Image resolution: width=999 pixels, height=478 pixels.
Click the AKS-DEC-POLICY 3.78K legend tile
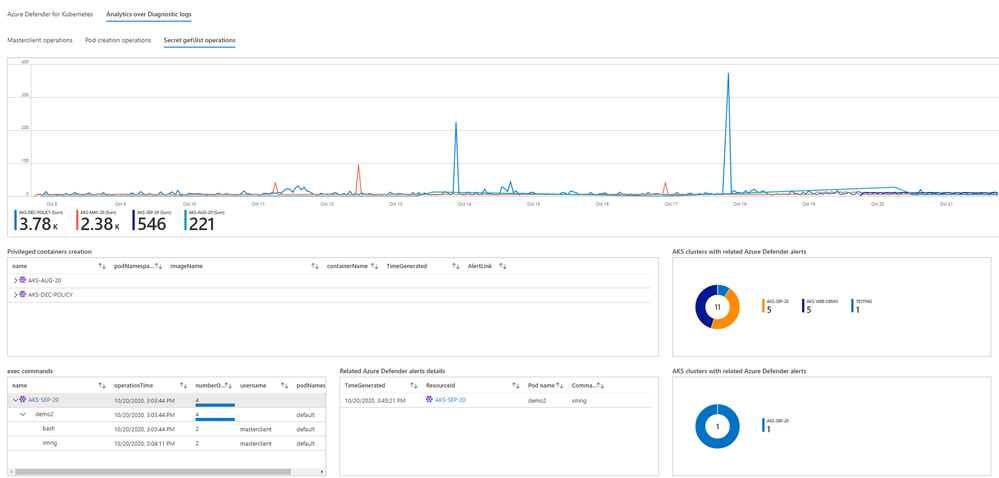[40, 220]
